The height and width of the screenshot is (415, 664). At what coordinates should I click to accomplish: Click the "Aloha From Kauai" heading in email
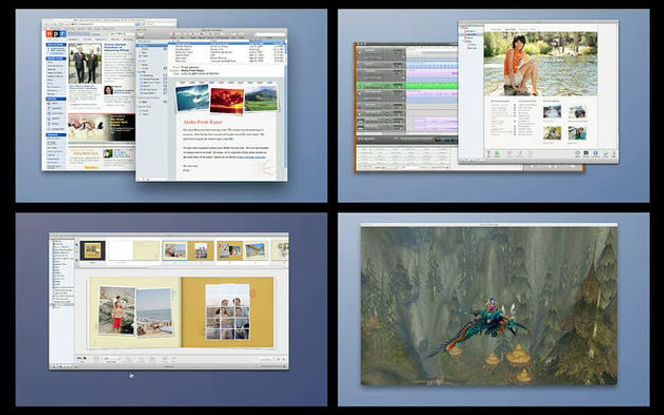click(202, 122)
